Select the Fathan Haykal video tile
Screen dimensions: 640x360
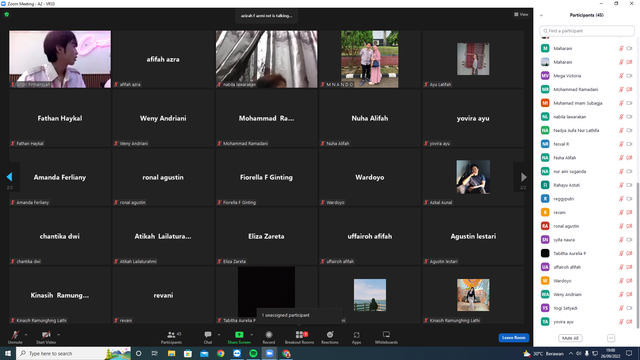pos(60,118)
